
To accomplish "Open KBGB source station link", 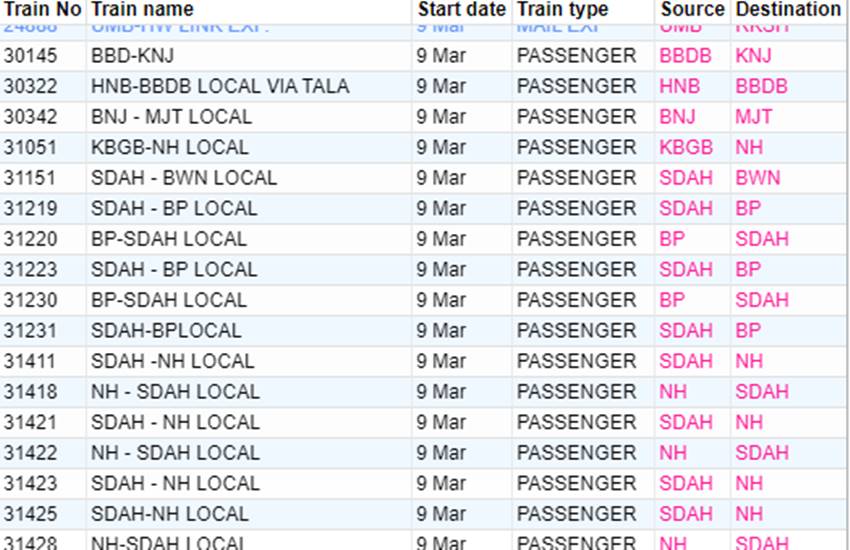I will [x=686, y=148].
